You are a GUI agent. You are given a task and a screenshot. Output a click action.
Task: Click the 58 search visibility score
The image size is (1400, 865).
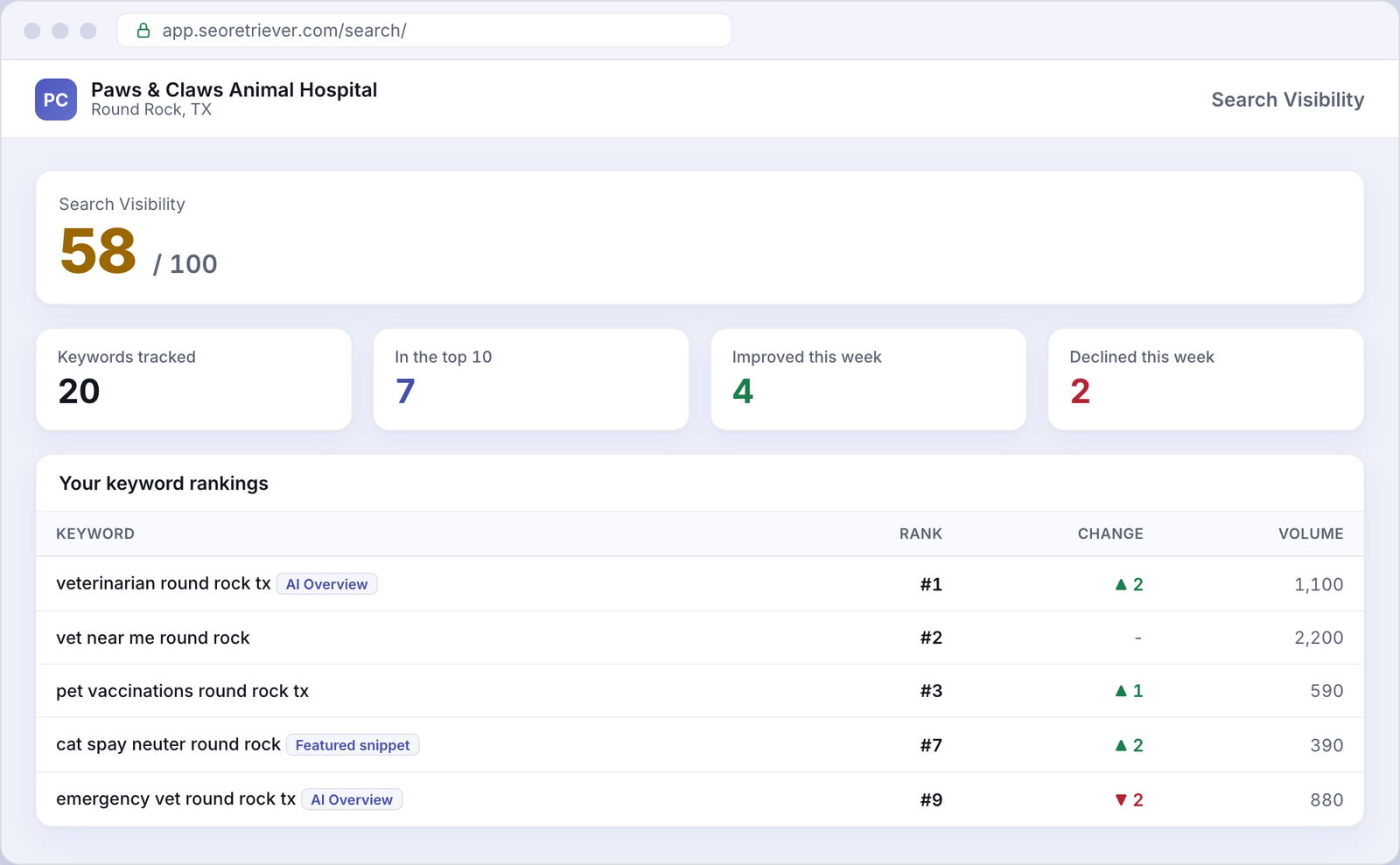click(98, 252)
